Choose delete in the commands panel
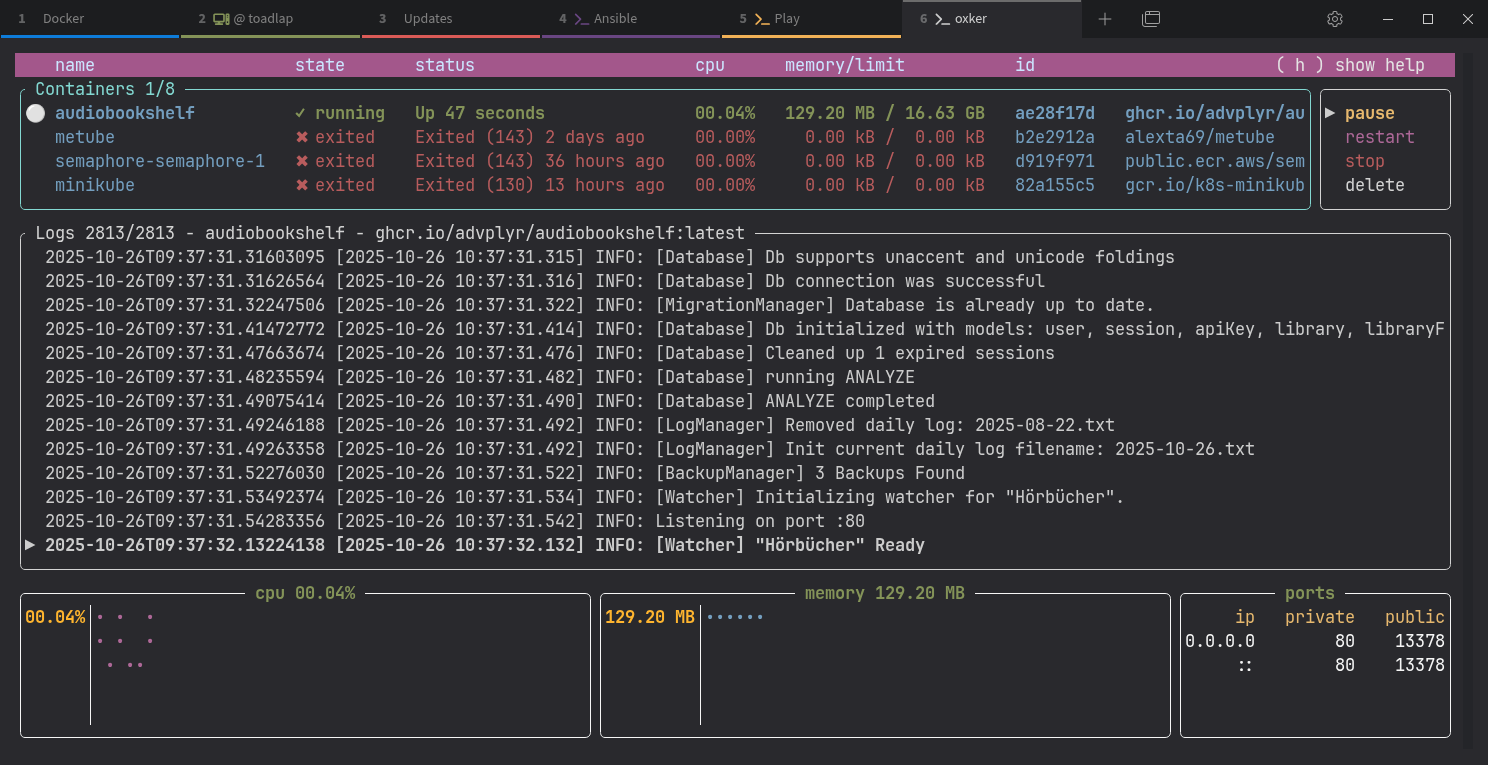The width and height of the screenshot is (1488, 765). tap(1374, 185)
